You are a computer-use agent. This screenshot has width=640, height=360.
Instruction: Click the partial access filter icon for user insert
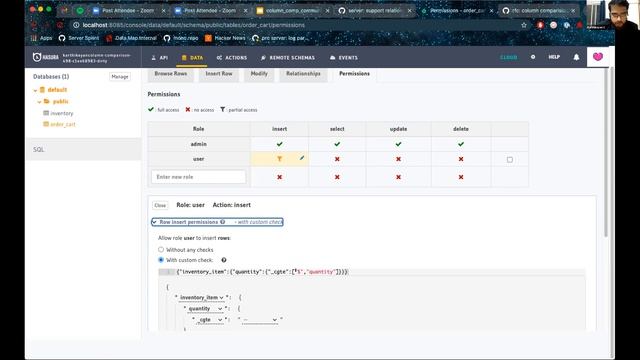pyautogui.click(x=280, y=159)
